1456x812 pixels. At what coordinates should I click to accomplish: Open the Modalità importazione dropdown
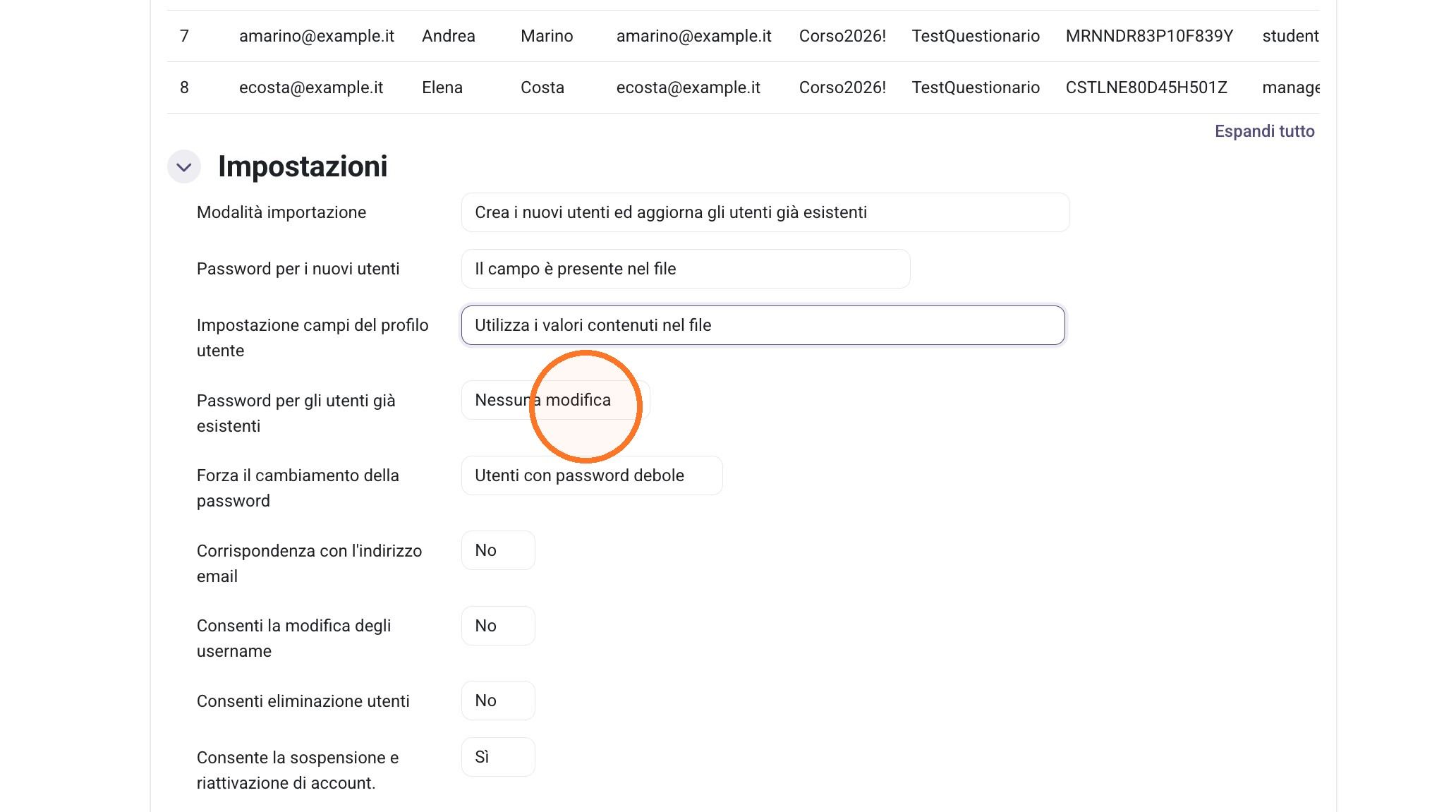tap(765, 212)
